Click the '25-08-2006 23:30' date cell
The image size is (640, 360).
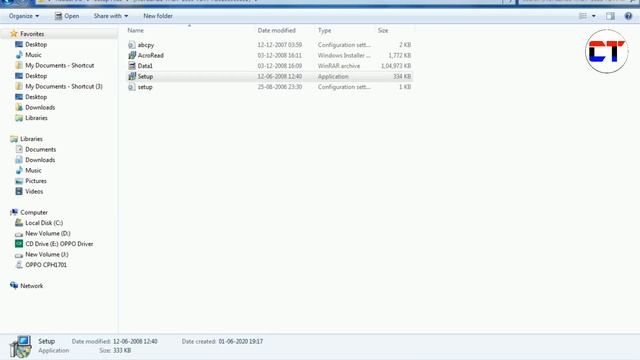pyautogui.click(x=280, y=87)
